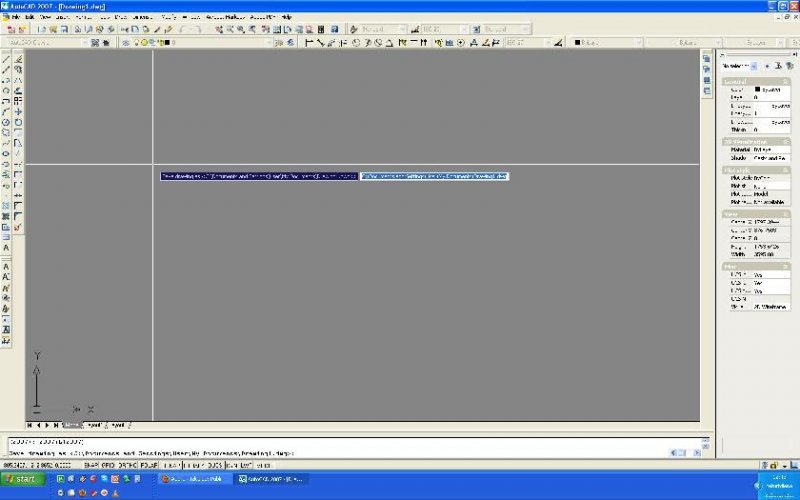Toggle DUCS in status bar
The width and height of the screenshot is (800, 500).
(x=215, y=465)
